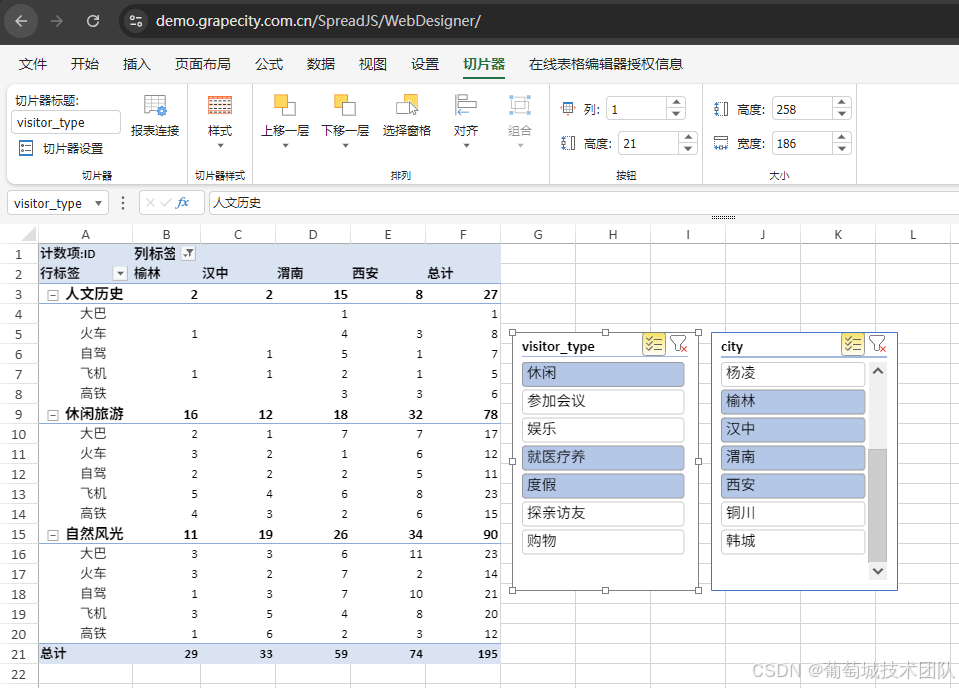This screenshot has width=959, height=688.
Task: Open the 文件 menu
Action: (33, 64)
